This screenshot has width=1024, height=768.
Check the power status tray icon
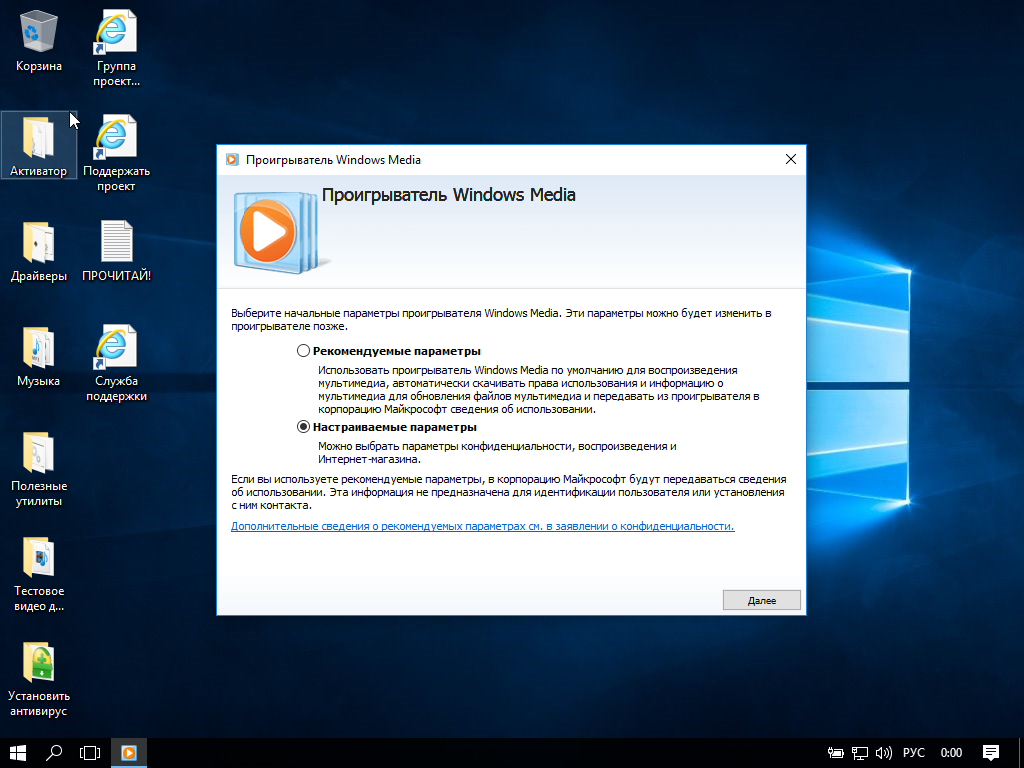pos(835,753)
